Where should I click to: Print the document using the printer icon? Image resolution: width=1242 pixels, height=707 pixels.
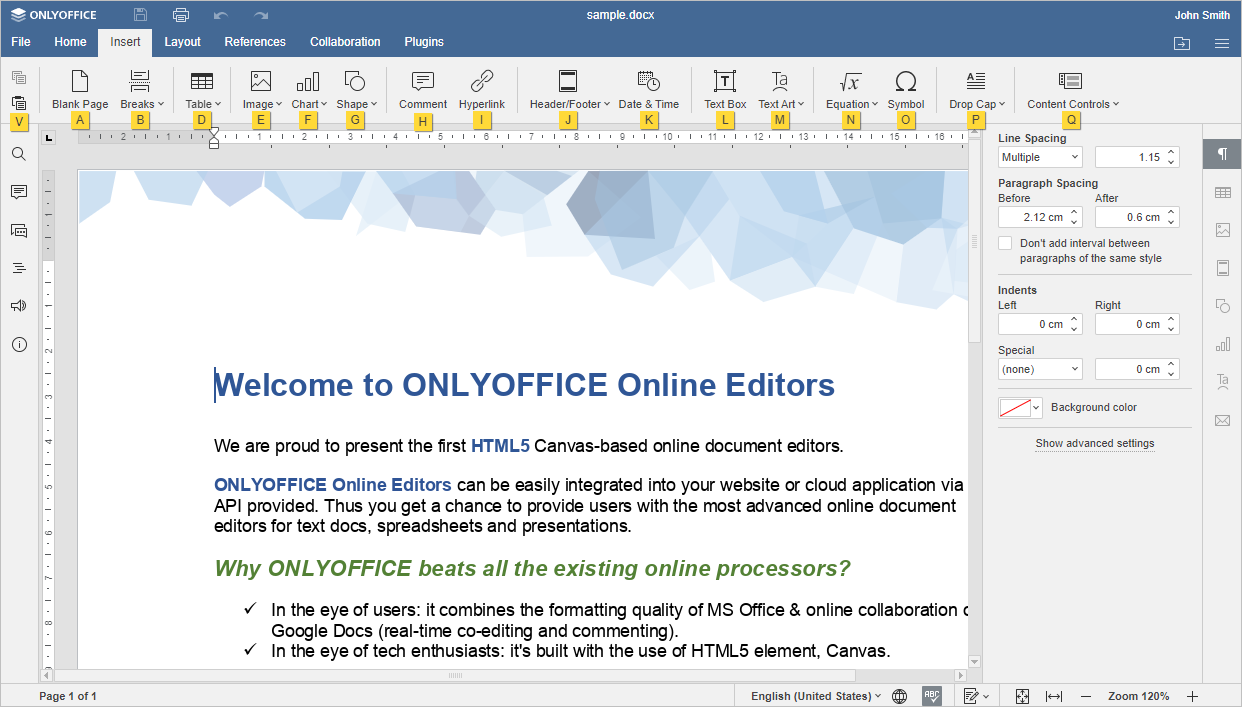pyautogui.click(x=181, y=15)
